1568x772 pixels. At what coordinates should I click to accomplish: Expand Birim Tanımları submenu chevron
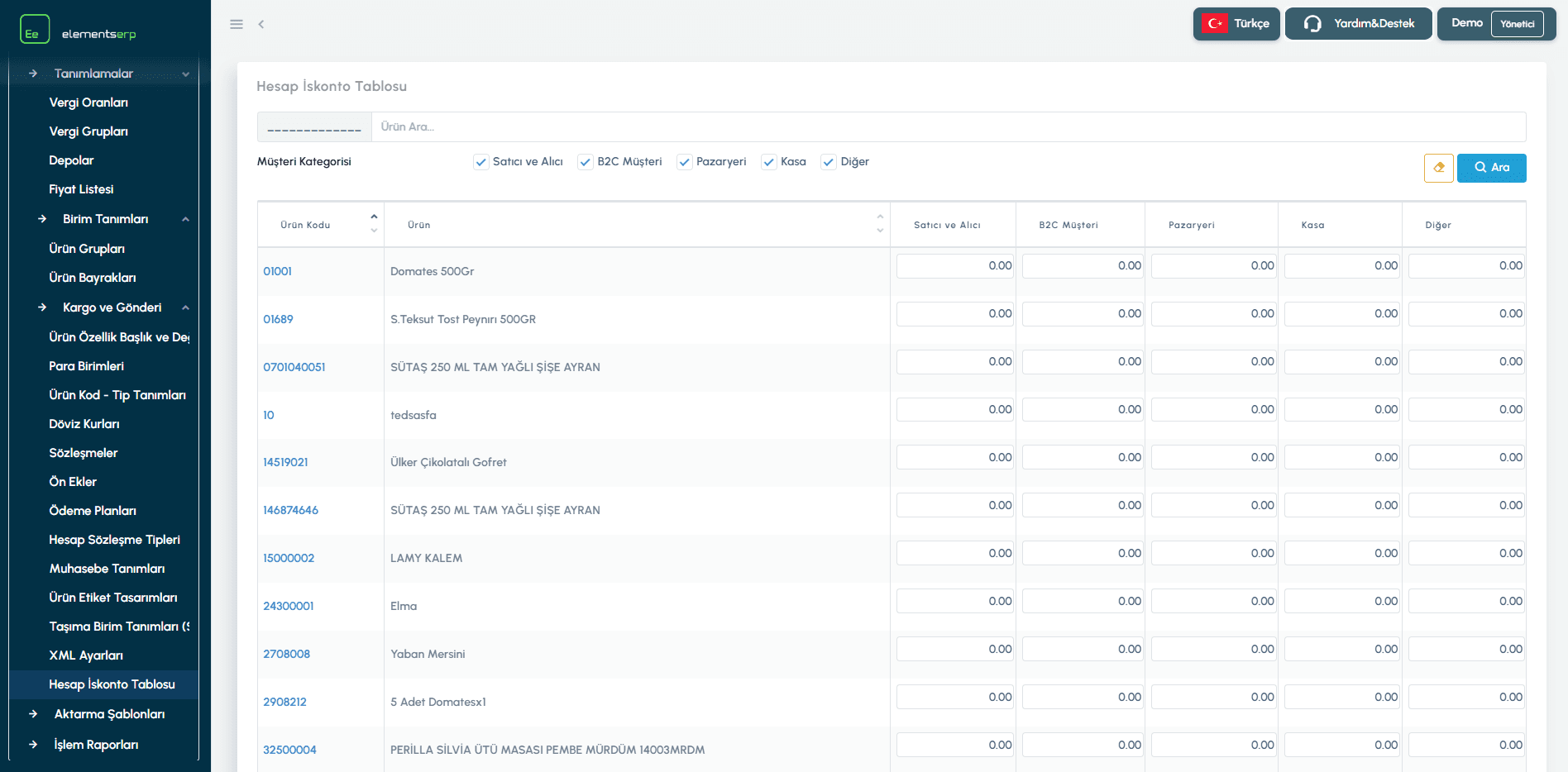185,219
